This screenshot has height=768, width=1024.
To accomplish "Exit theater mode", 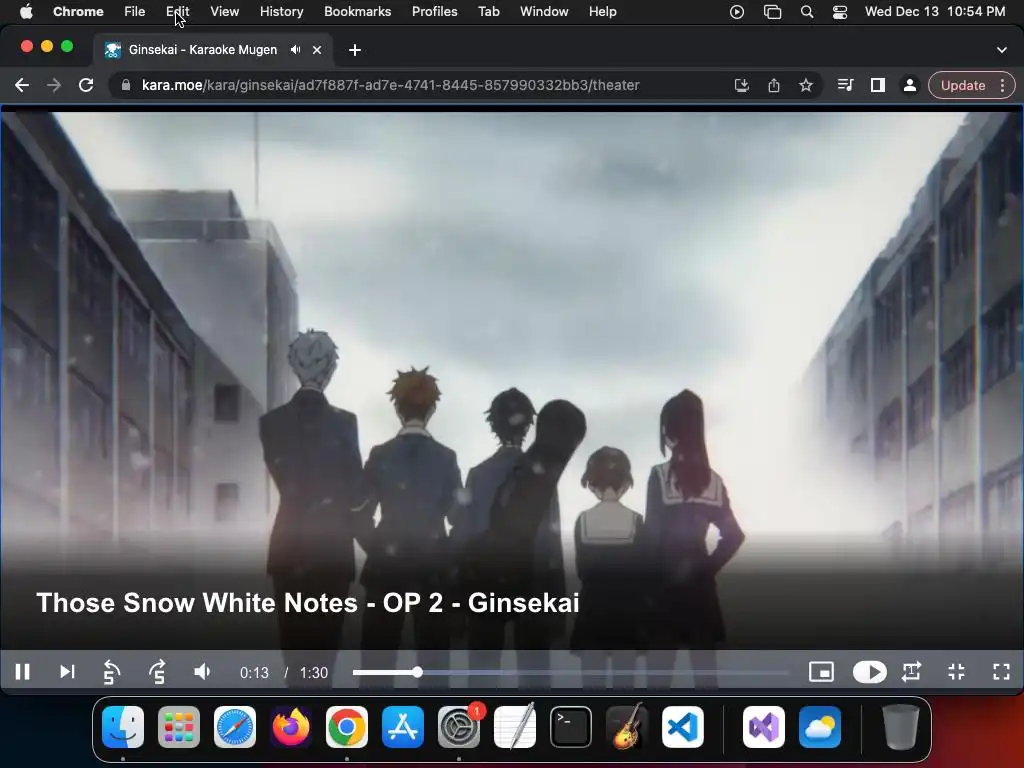I will tap(957, 672).
